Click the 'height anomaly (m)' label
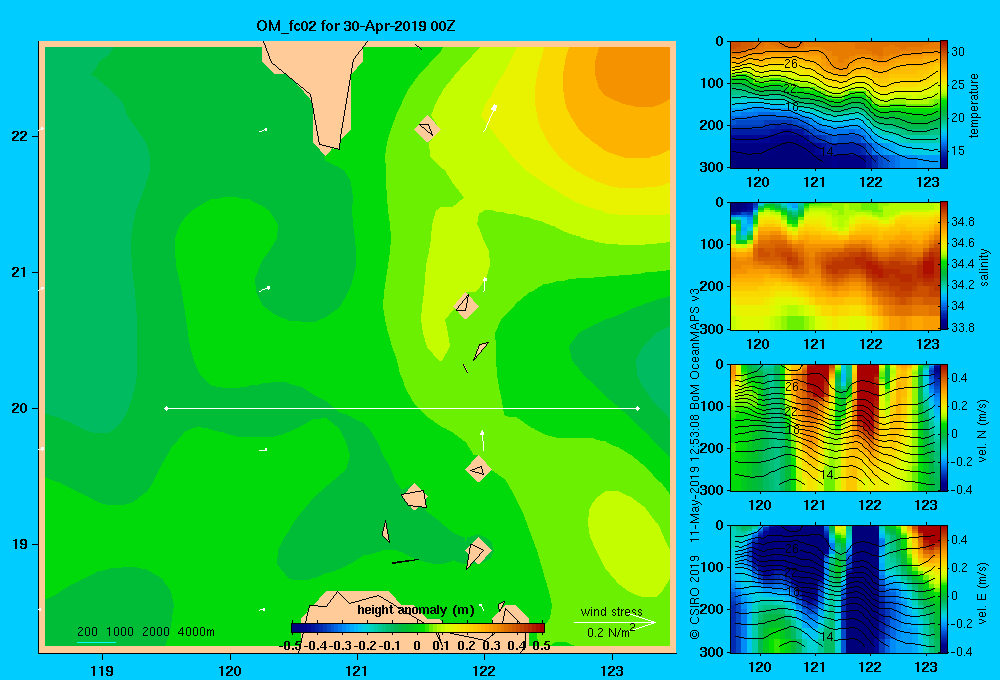Viewport: 1000px width, 680px height. (x=416, y=610)
